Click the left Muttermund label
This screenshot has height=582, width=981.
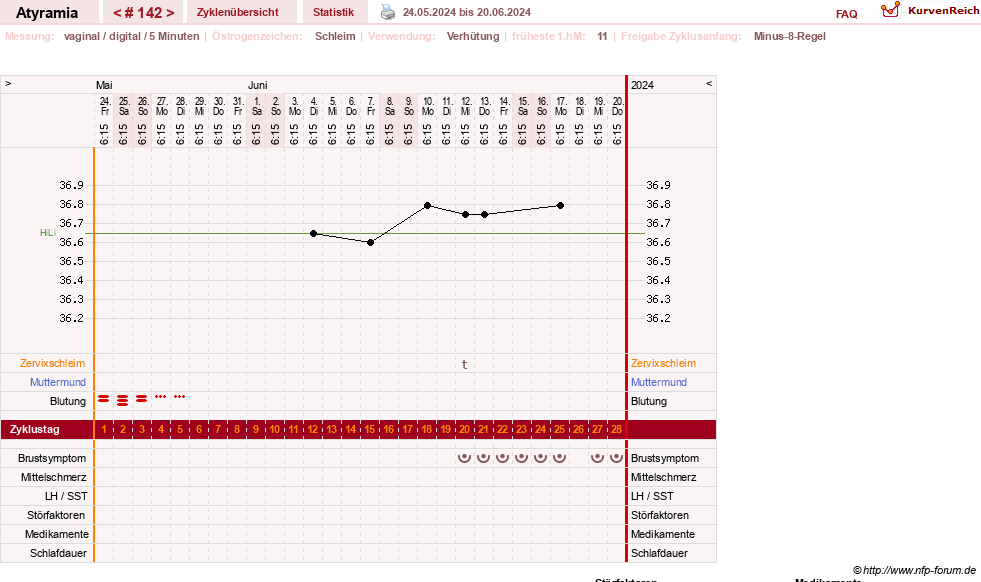click(x=58, y=382)
